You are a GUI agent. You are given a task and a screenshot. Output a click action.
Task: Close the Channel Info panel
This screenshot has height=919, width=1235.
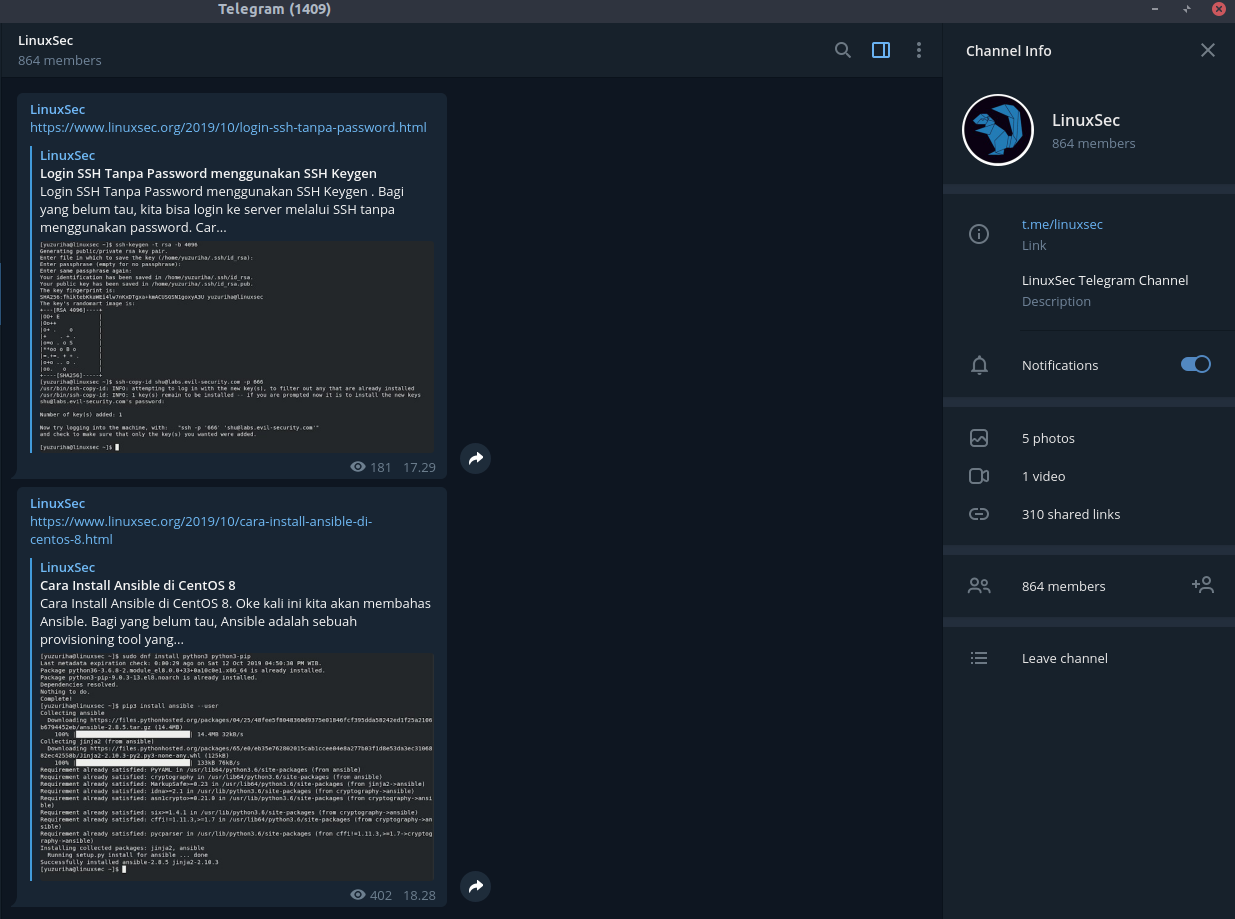coord(1208,50)
